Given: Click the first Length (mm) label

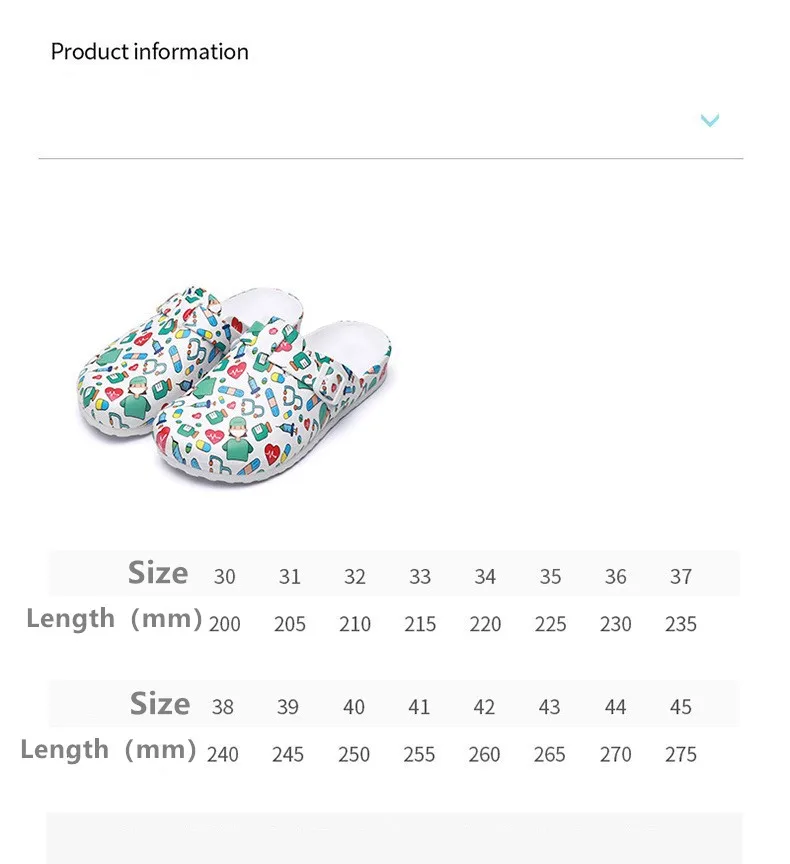Looking at the screenshot, I should [x=115, y=618].
